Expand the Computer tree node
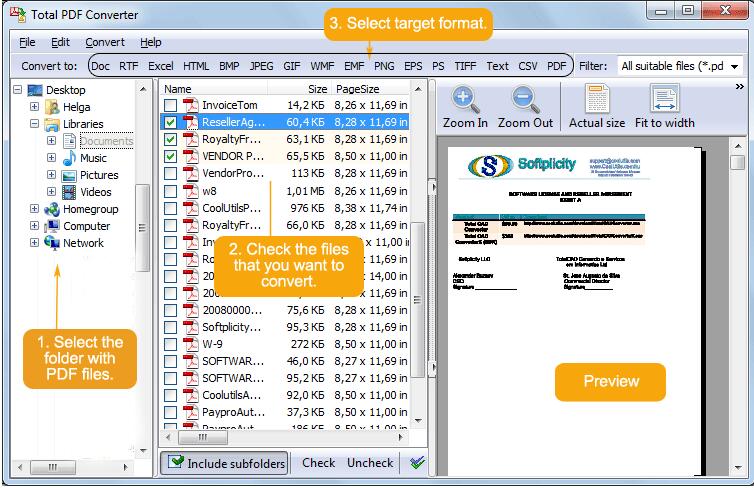This screenshot has height=488, width=754. 35,225
